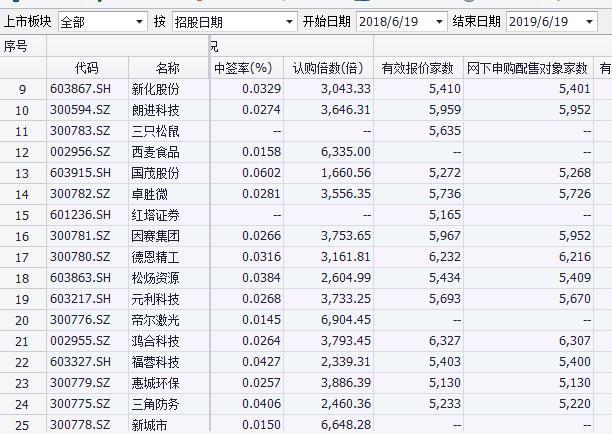This screenshot has width=612, height=434.
Task: Click 认购倍数 value 3,886.39
Action: (x=346, y=383)
